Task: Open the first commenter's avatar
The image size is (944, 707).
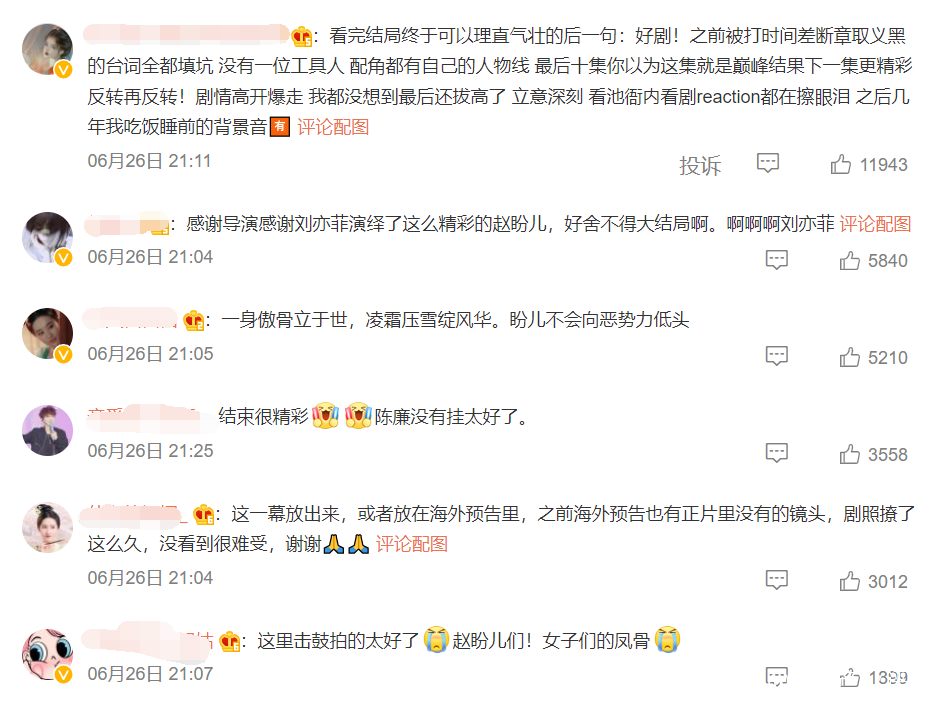Action: pyautogui.click(x=47, y=49)
